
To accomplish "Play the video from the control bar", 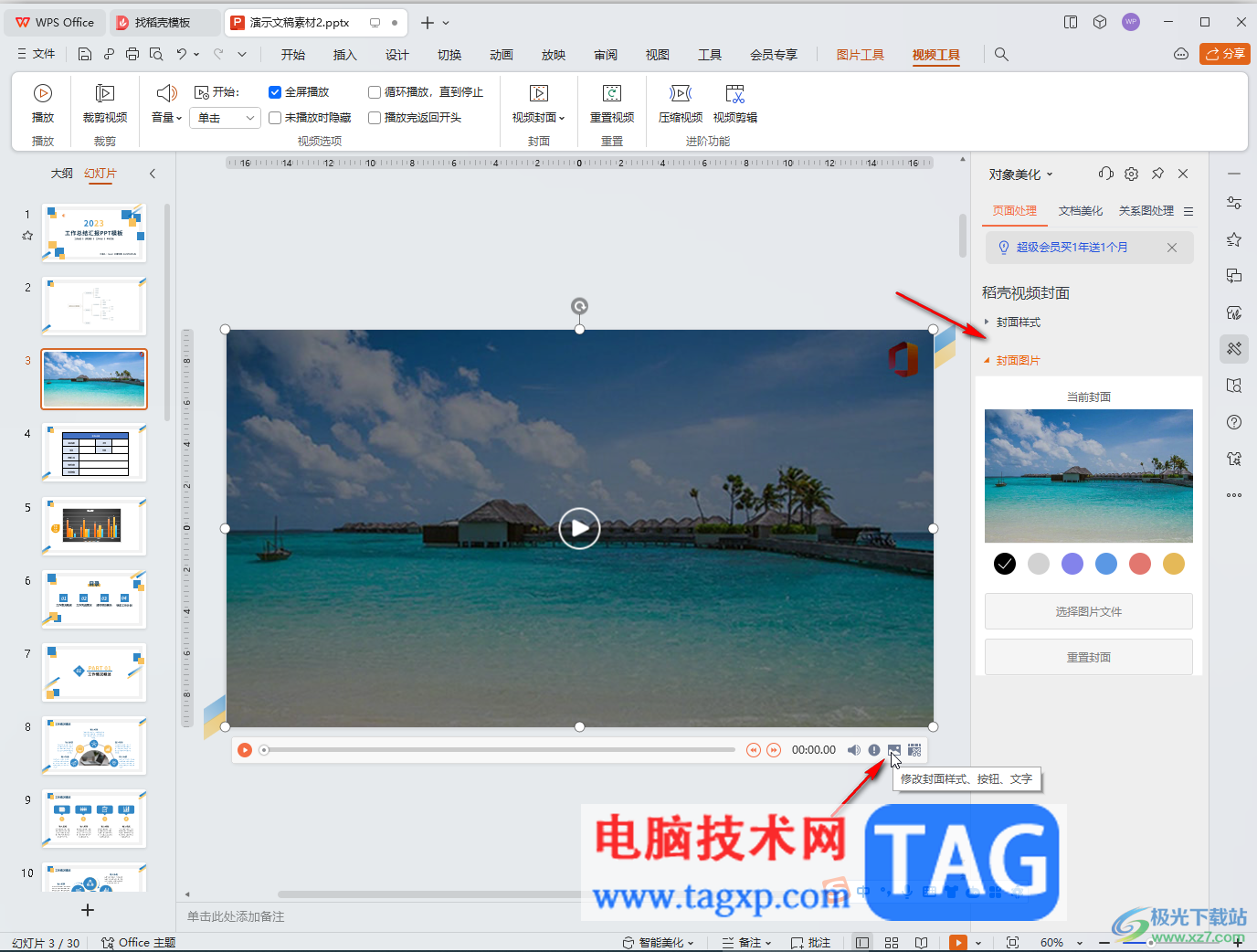I will (245, 750).
